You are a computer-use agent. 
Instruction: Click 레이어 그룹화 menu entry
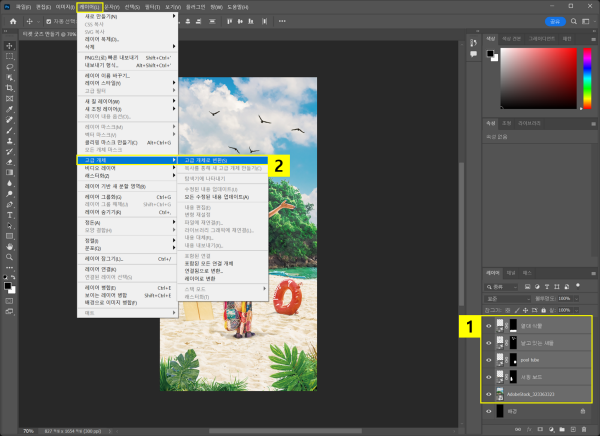127,197
